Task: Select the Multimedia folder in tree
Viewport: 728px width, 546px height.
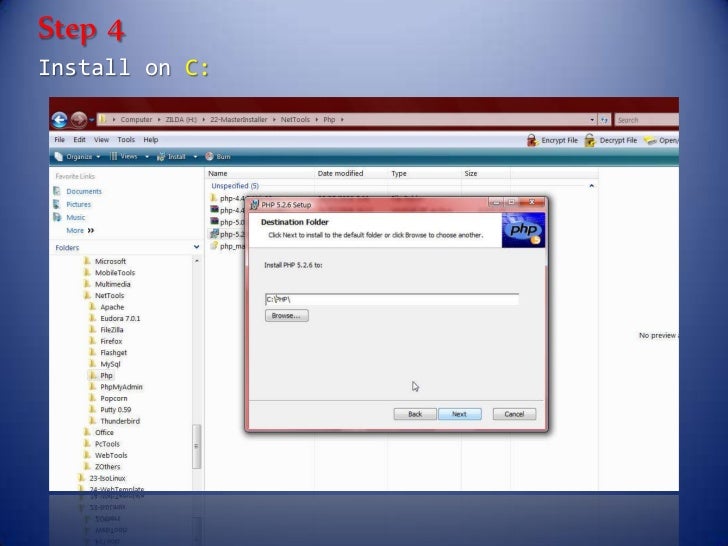Action: point(112,284)
